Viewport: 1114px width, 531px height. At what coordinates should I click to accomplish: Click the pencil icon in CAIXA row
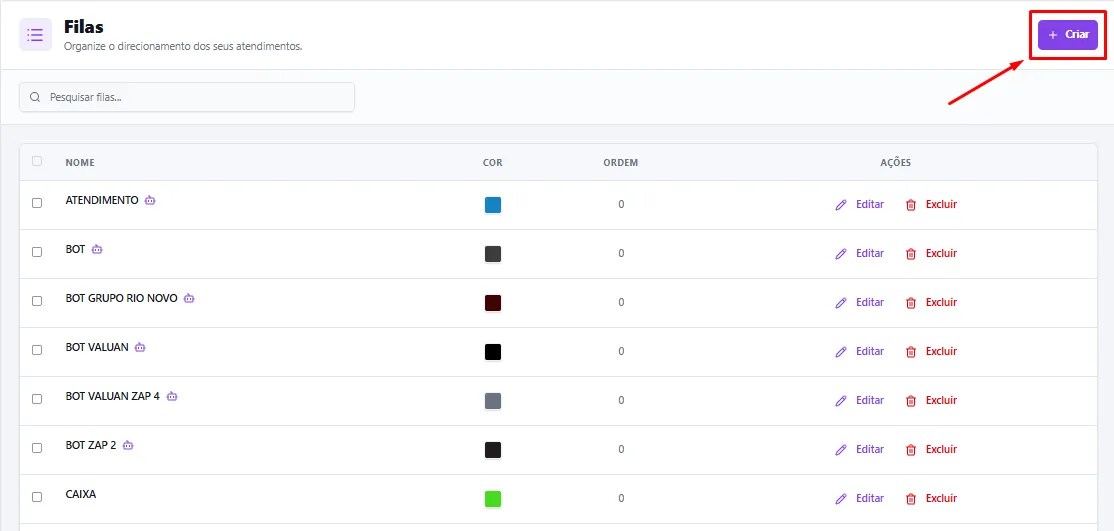pos(841,499)
